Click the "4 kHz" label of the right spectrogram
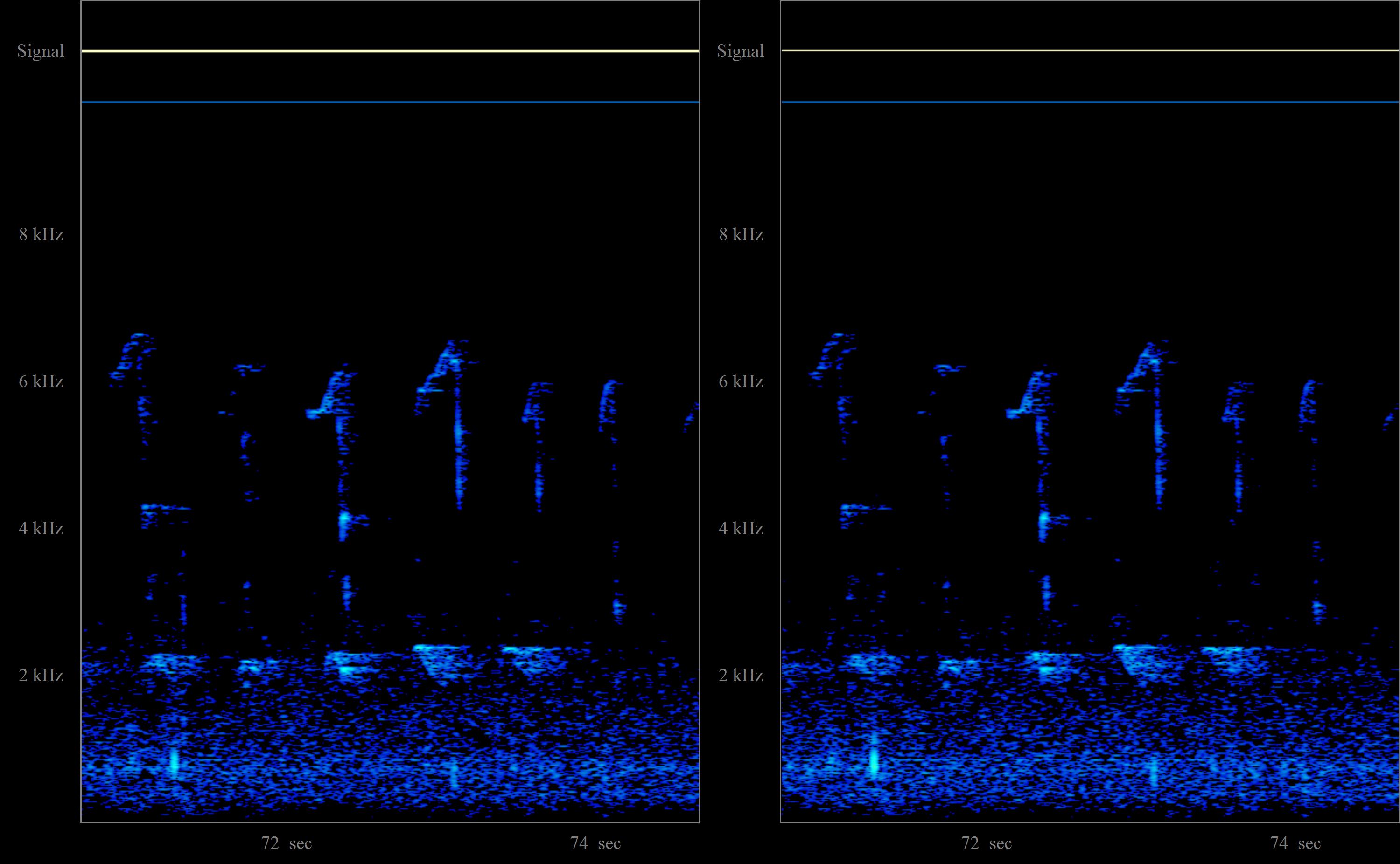Image resolution: width=1400 pixels, height=864 pixels. [741, 528]
